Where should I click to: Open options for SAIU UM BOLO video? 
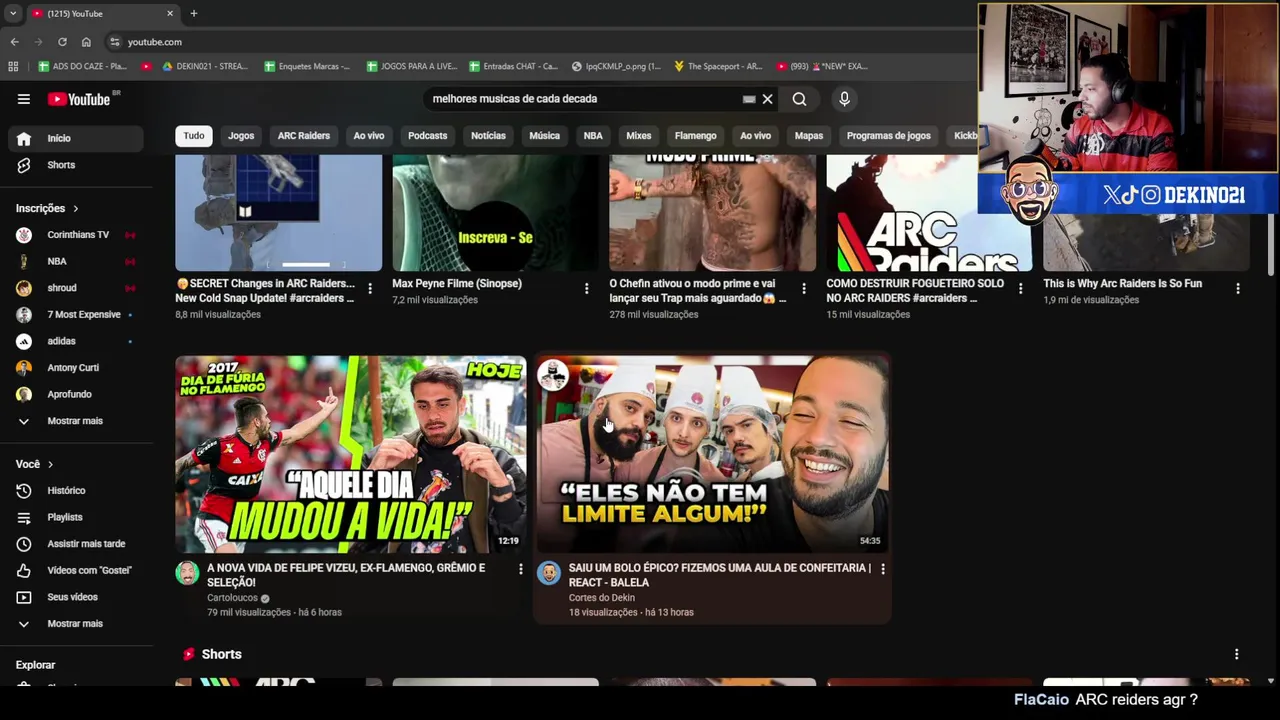(882, 569)
